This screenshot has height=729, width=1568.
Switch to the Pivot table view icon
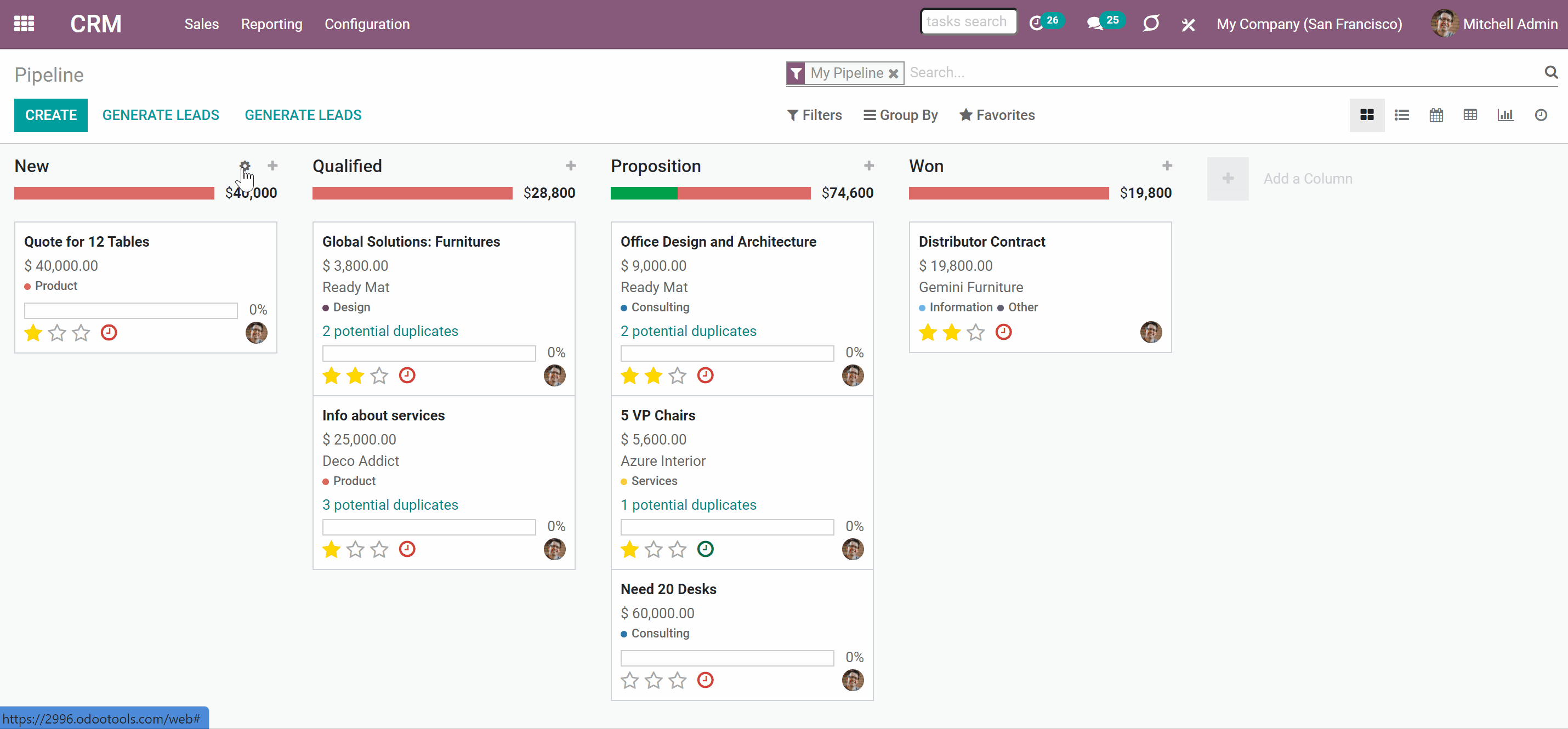click(1470, 115)
